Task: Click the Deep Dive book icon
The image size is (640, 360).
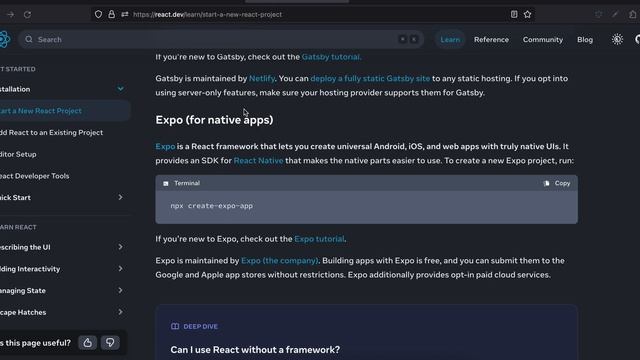Action: tap(175, 326)
